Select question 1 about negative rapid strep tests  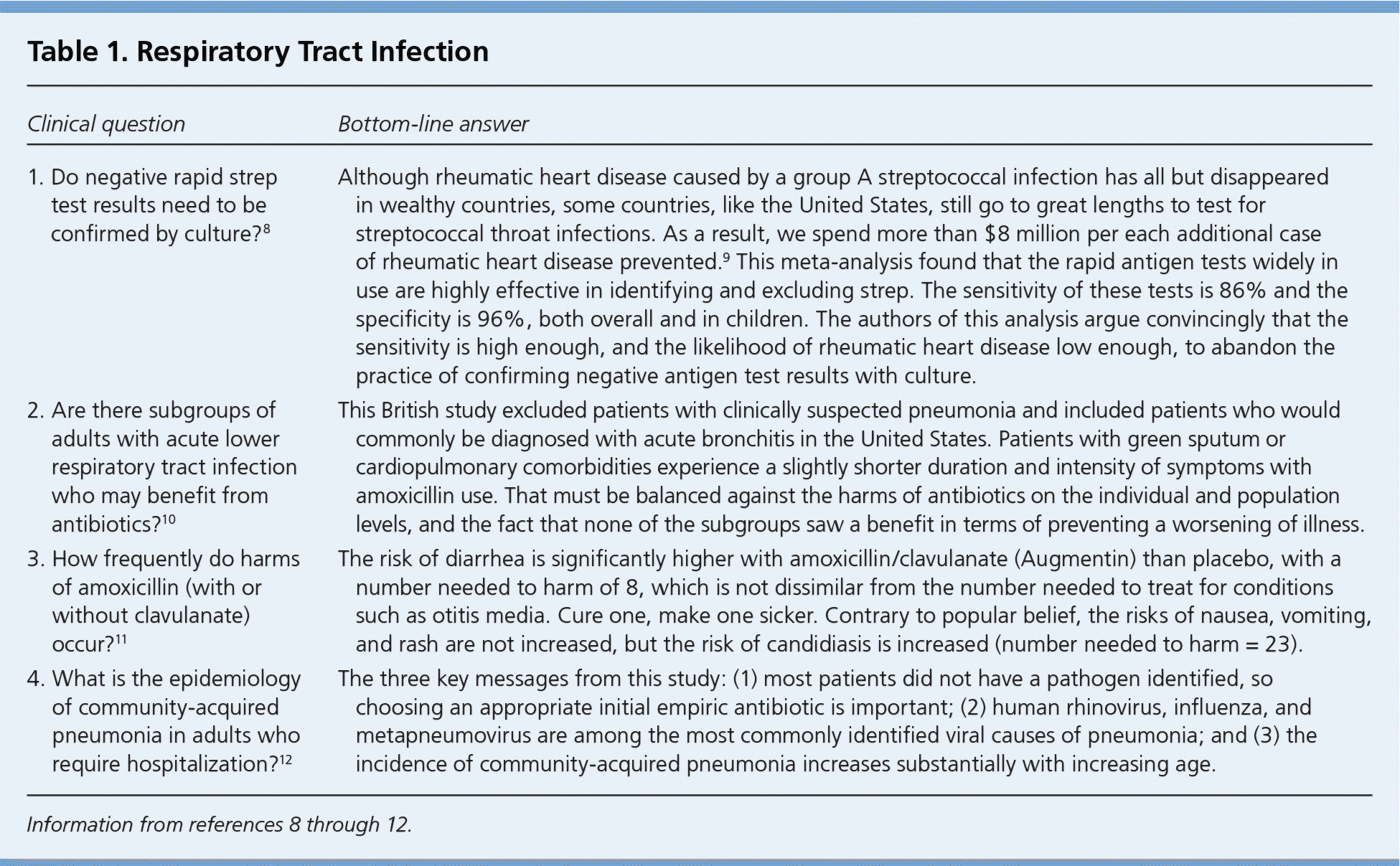(x=164, y=205)
